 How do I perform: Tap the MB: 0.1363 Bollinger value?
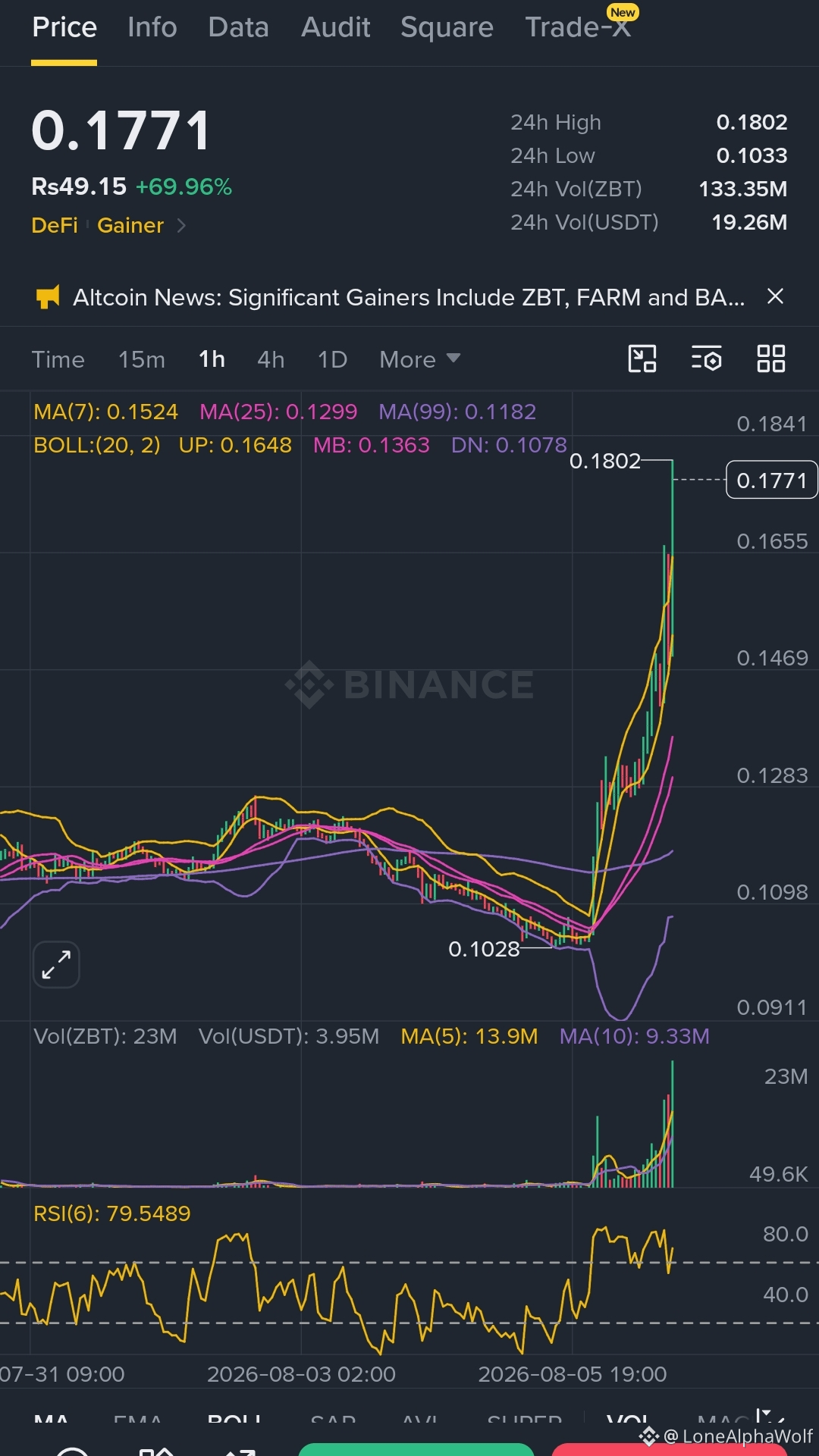click(372, 445)
